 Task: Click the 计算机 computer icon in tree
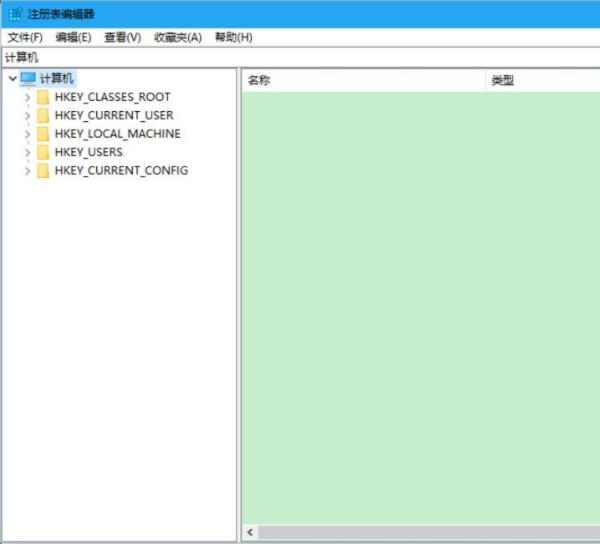28,78
